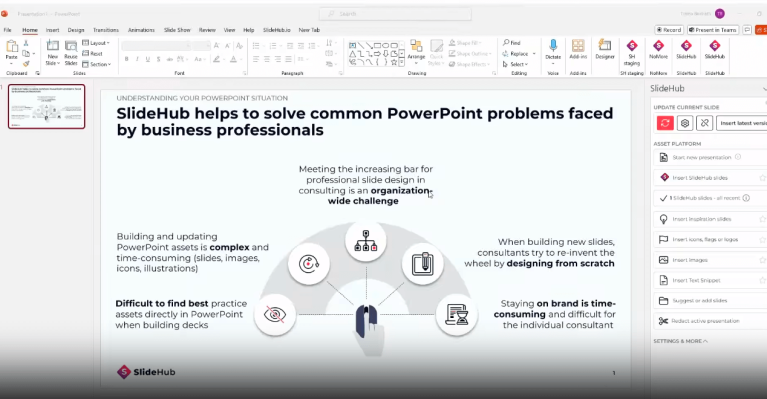The image size is (767, 399).
Task: Toggle text shadow
Action: coord(158,59)
